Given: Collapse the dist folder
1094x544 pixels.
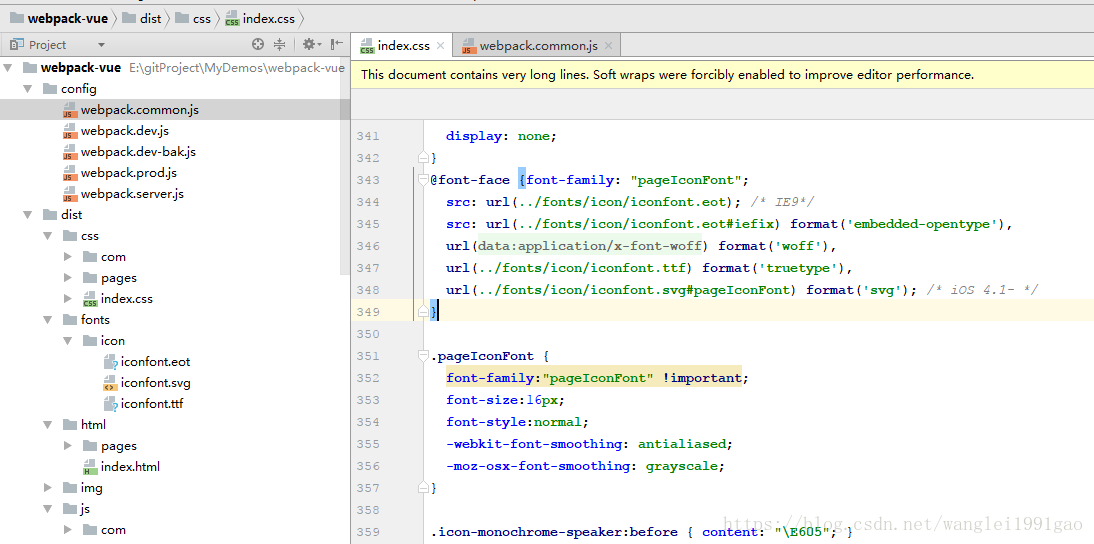Looking at the screenshot, I should click(x=28, y=215).
